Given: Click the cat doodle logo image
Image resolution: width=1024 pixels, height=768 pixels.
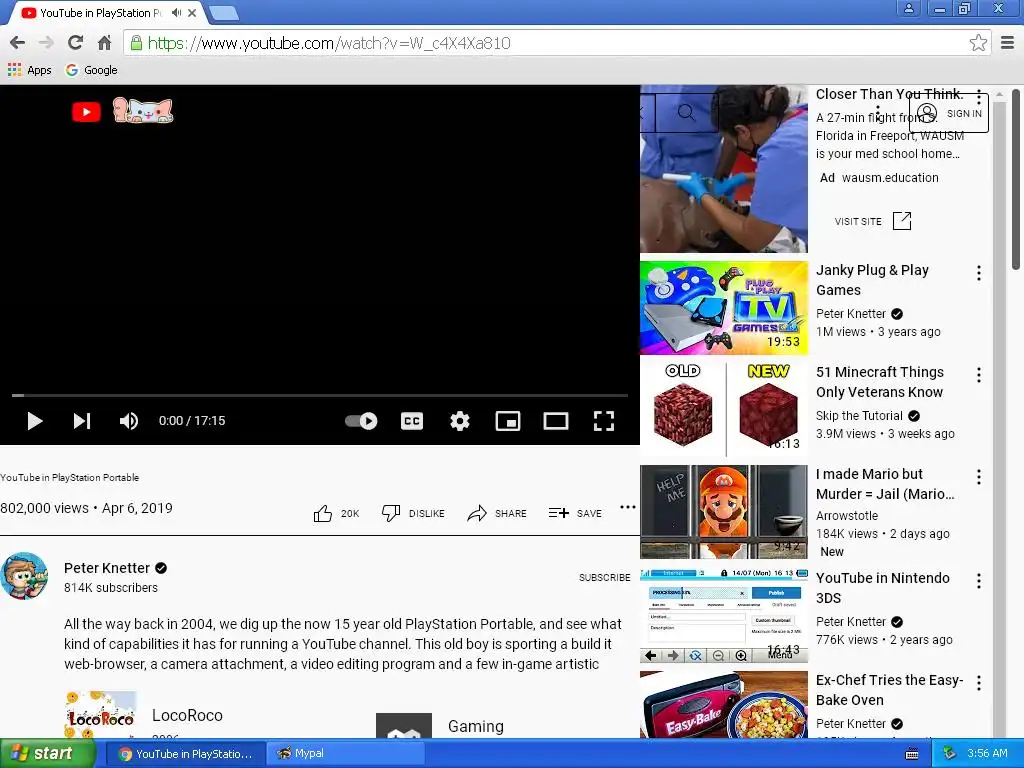Looking at the screenshot, I should tap(143, 110).
